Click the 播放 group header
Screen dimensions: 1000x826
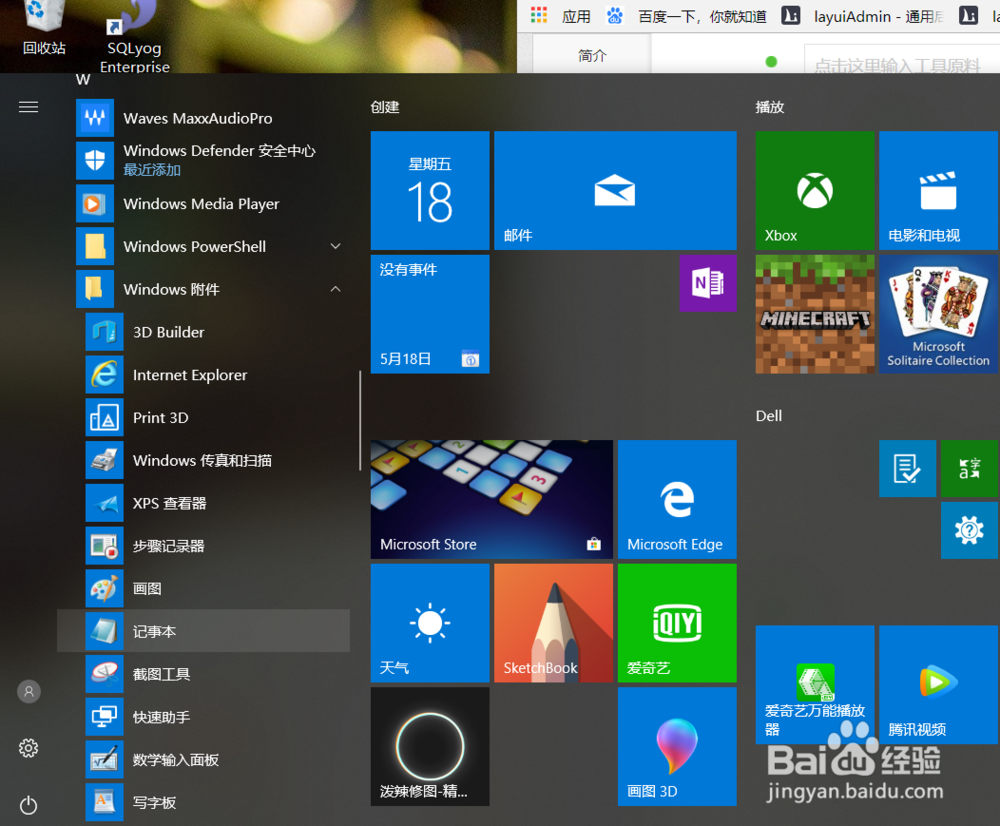pos(770,107)
